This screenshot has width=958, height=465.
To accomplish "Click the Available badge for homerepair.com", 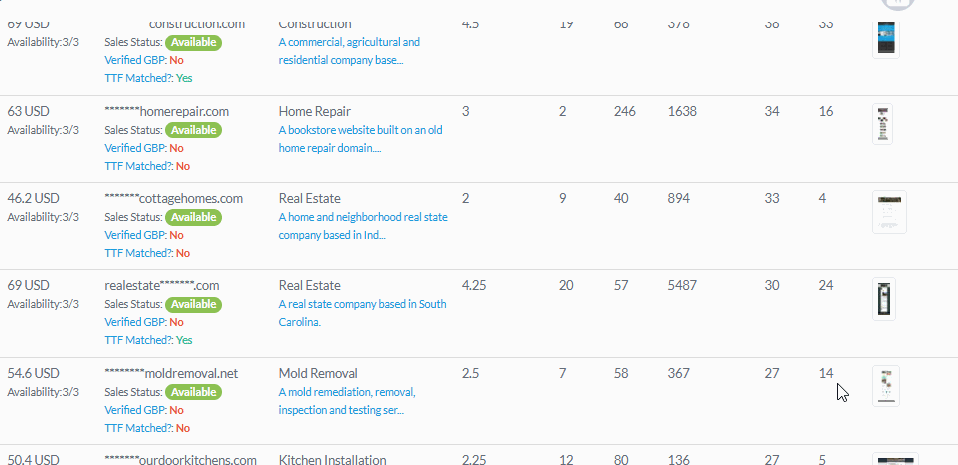I will coord(194,130).
